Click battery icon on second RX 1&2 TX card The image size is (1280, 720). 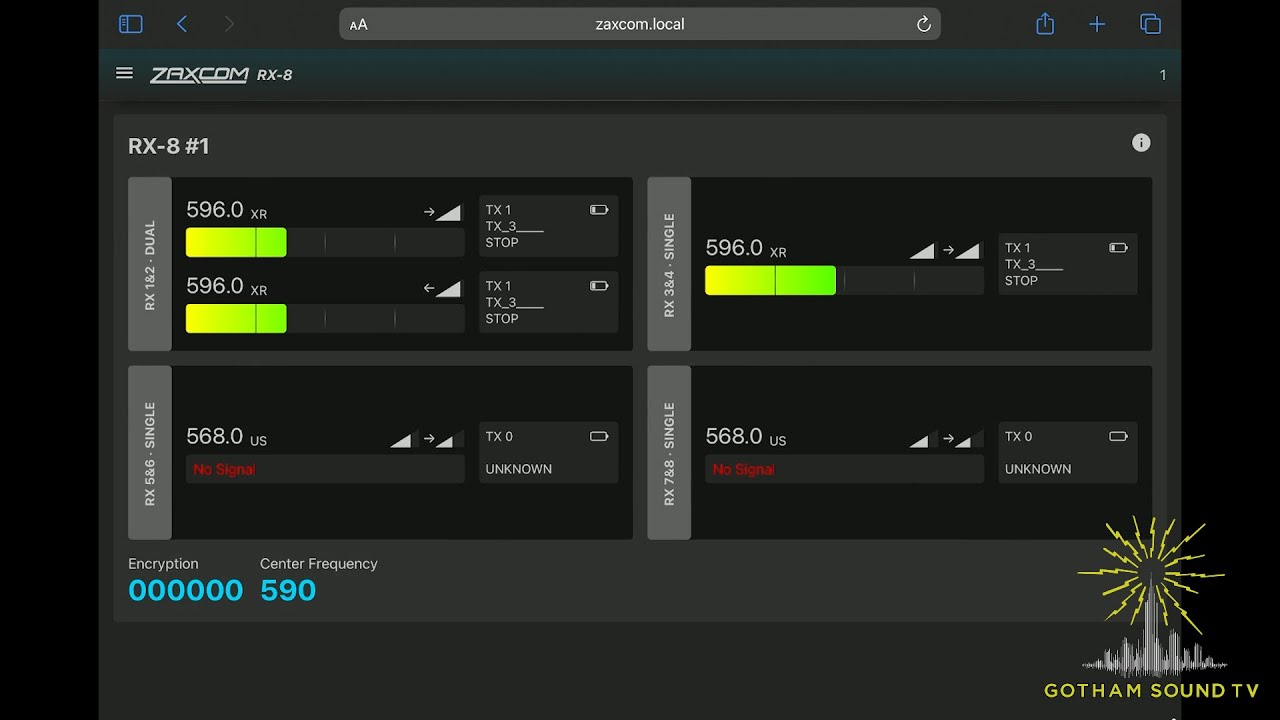click(x=599, y=286)
